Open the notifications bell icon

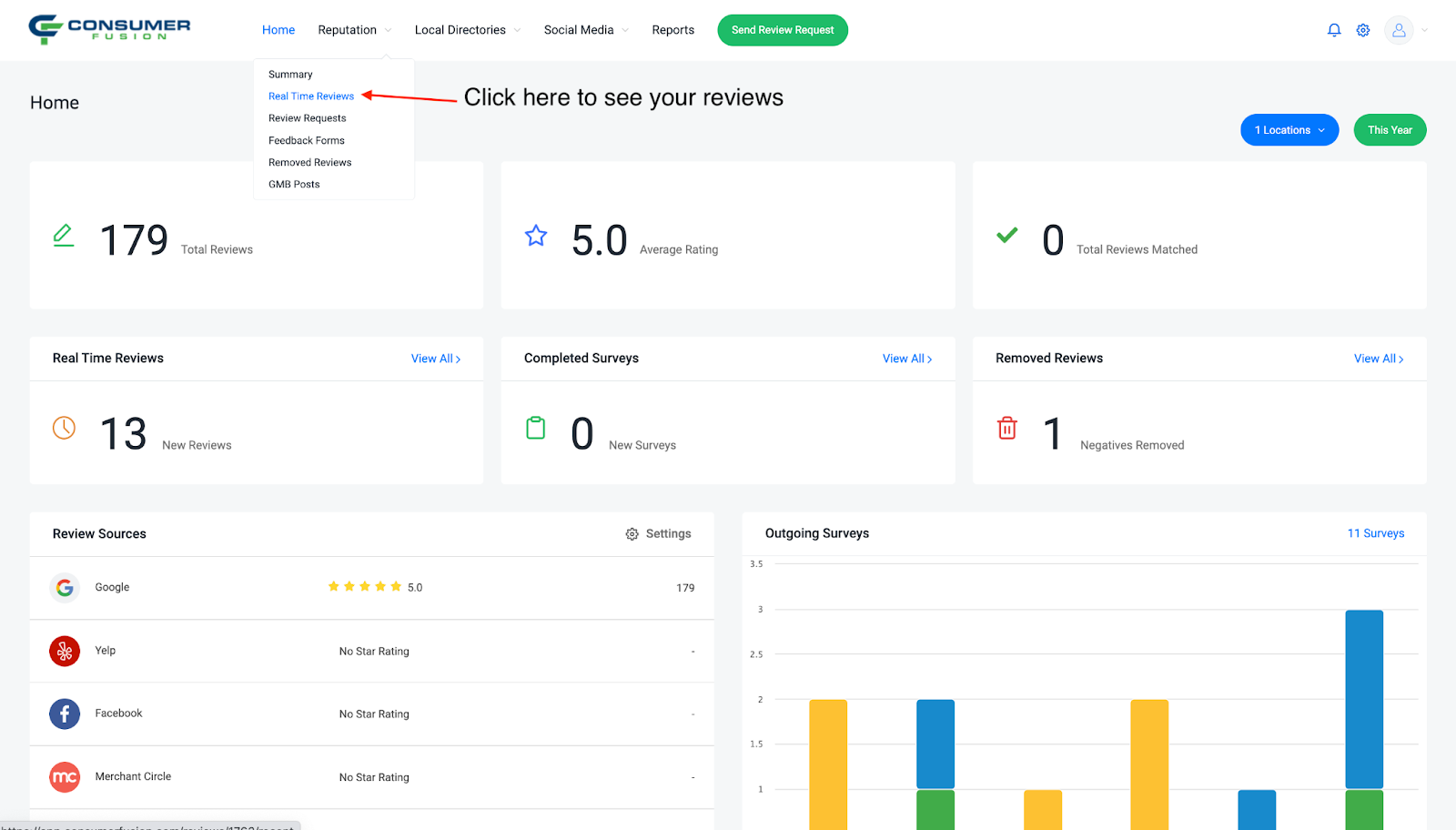(1334, 30)
